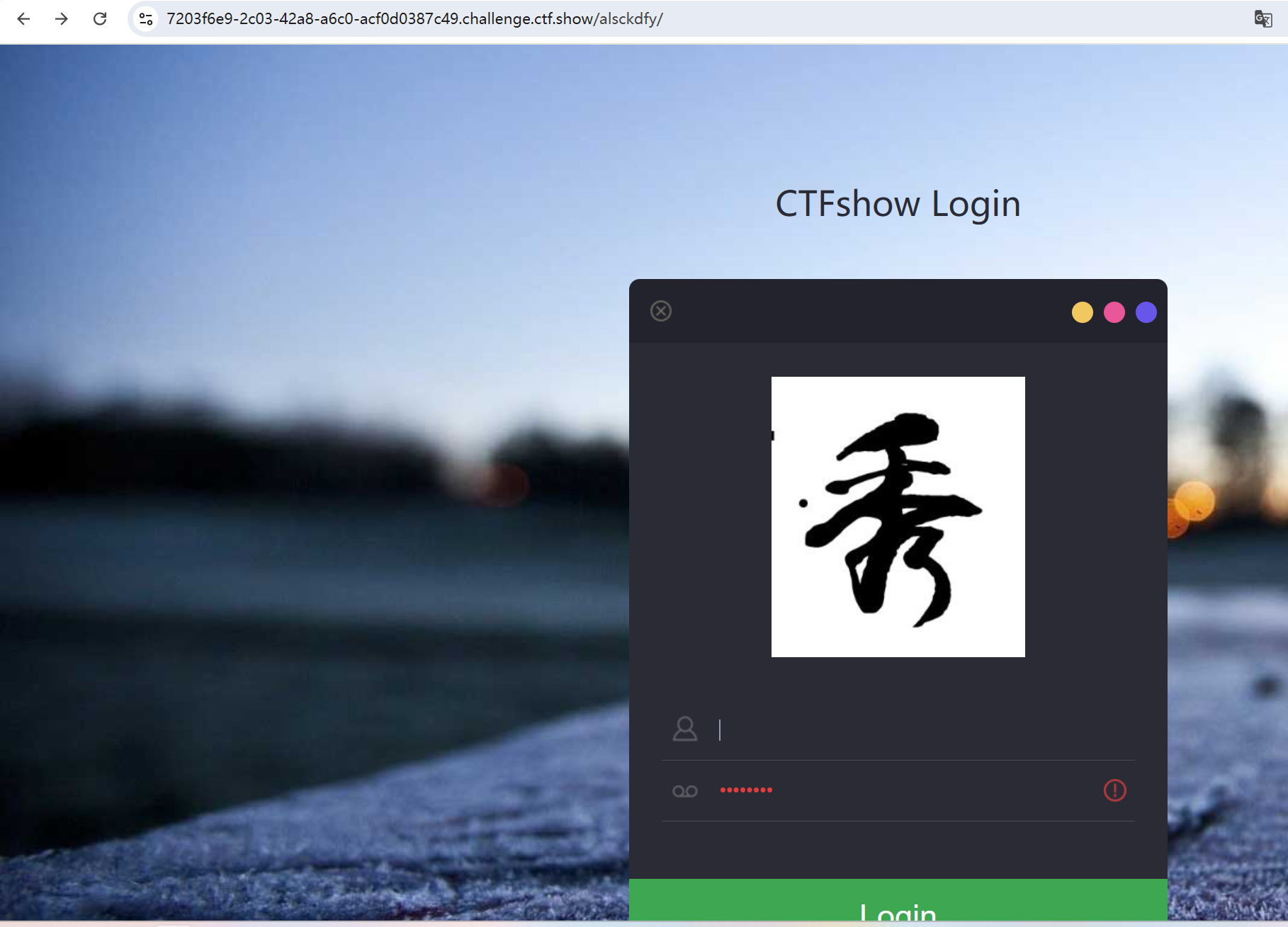Select the yellow theme dot
Image resolution: width=1288 pixels, height=927 pixels.
tap(1082, 312)
